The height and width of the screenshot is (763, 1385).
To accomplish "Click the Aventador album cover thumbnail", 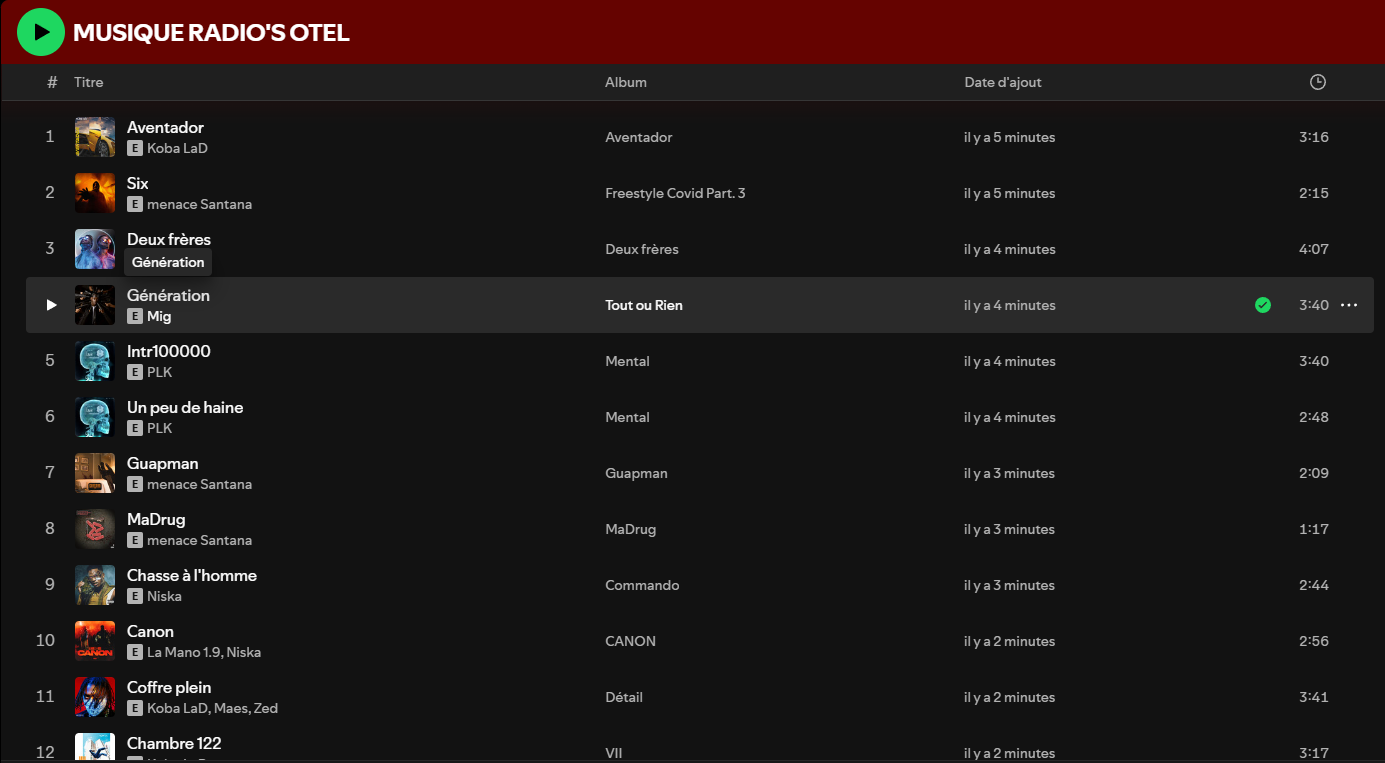I will click(95, 137).
